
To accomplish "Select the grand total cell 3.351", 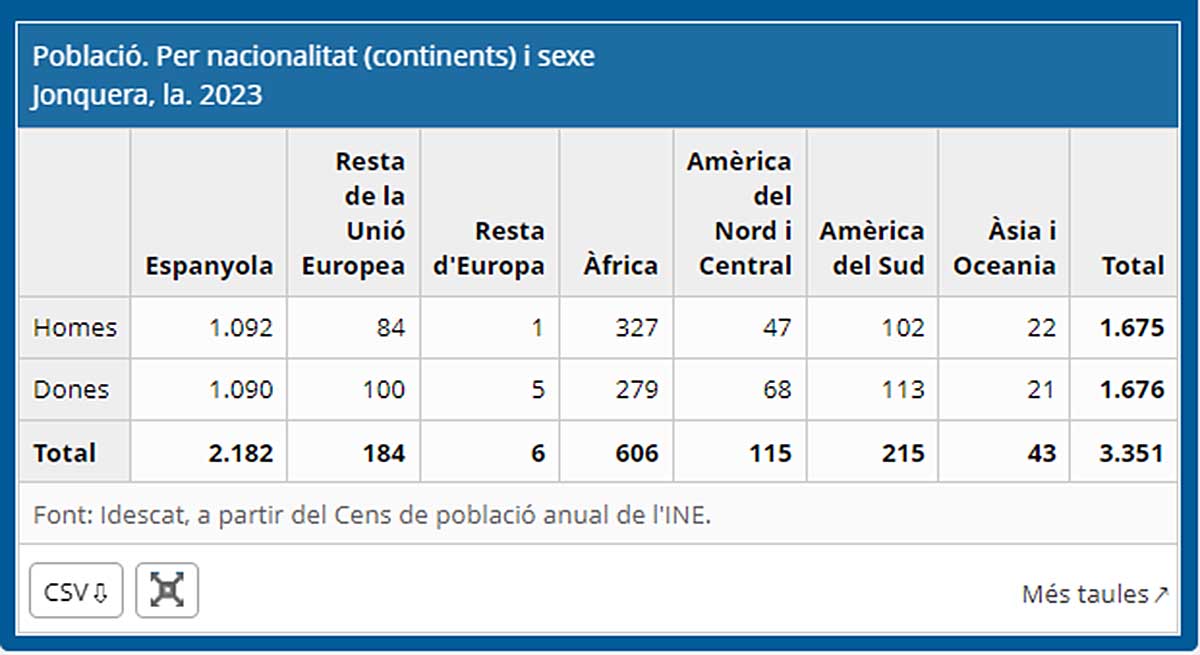I will pyautogui.click(x=1132, y=453).
